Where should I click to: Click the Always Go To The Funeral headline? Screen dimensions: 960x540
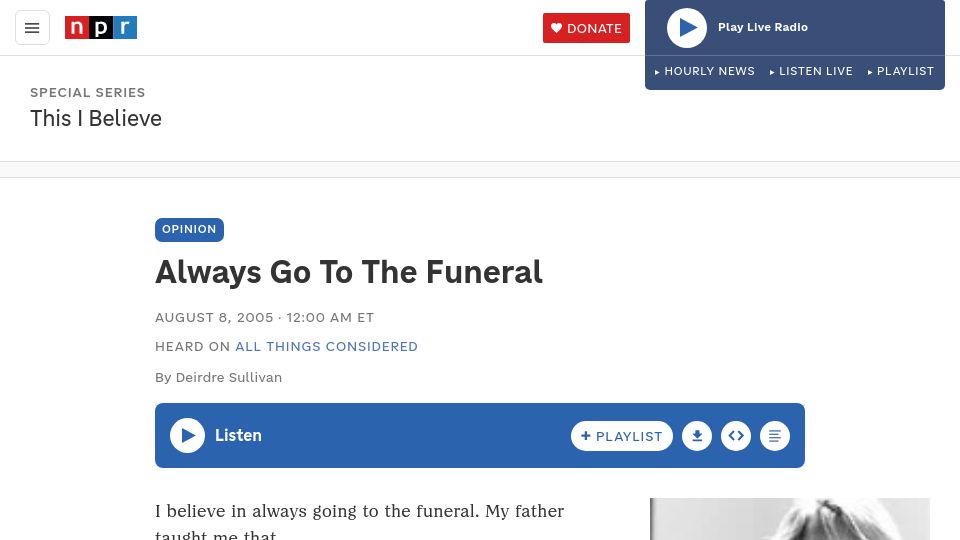pos(349,272)
